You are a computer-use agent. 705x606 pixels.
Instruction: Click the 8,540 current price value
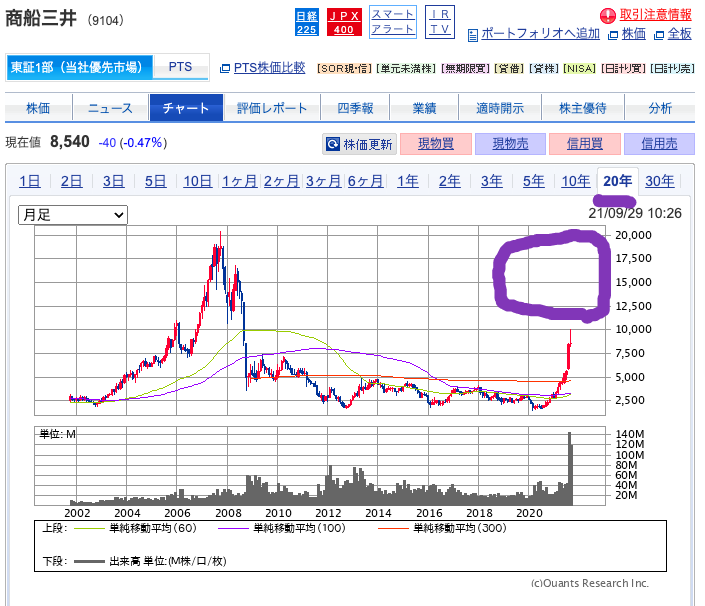point(70,142)
